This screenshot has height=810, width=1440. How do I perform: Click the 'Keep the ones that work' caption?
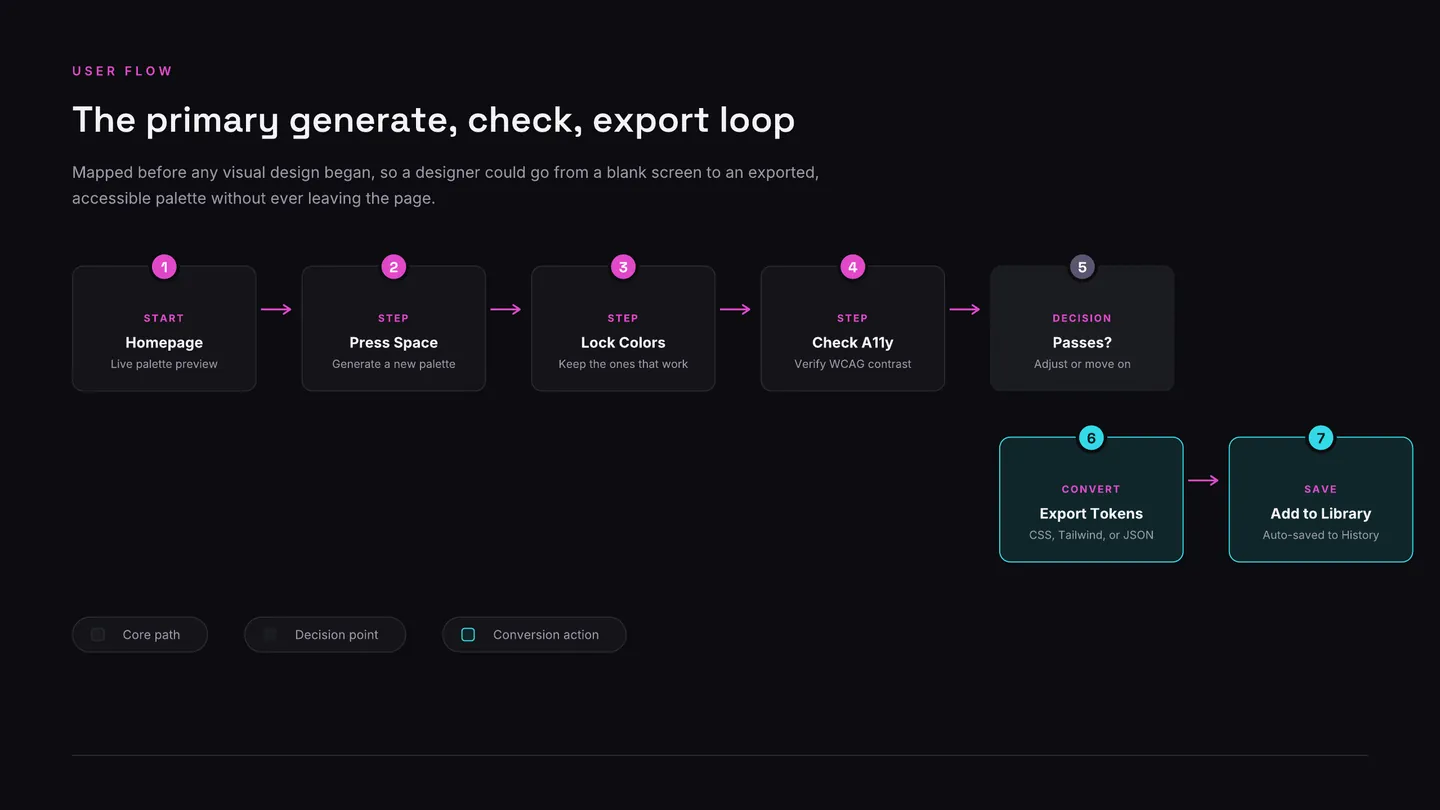(x=623, y=364)
